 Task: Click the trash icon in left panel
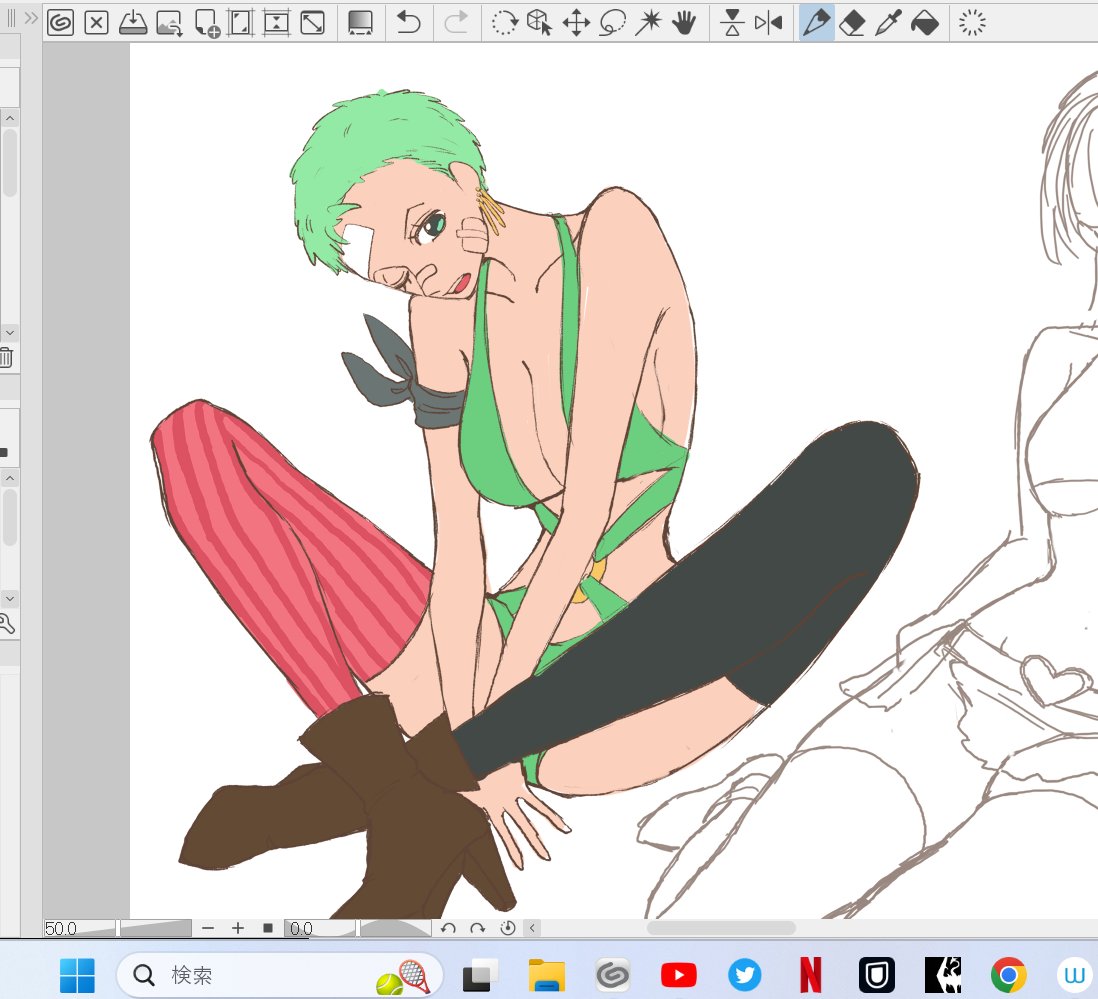6,357
